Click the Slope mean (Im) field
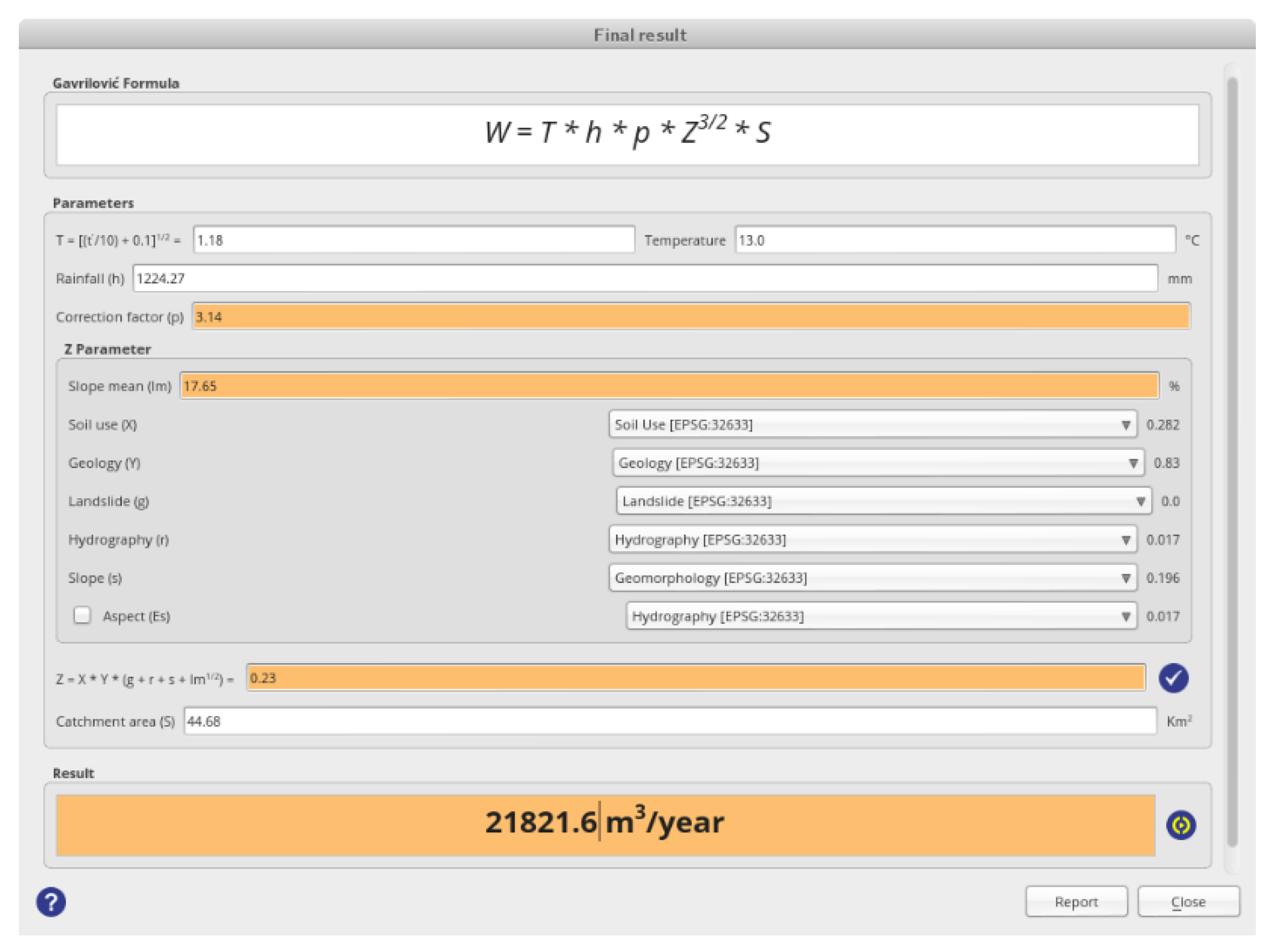Image resolution: width=1273 pixels, height=952 pixels. [669, 385]
